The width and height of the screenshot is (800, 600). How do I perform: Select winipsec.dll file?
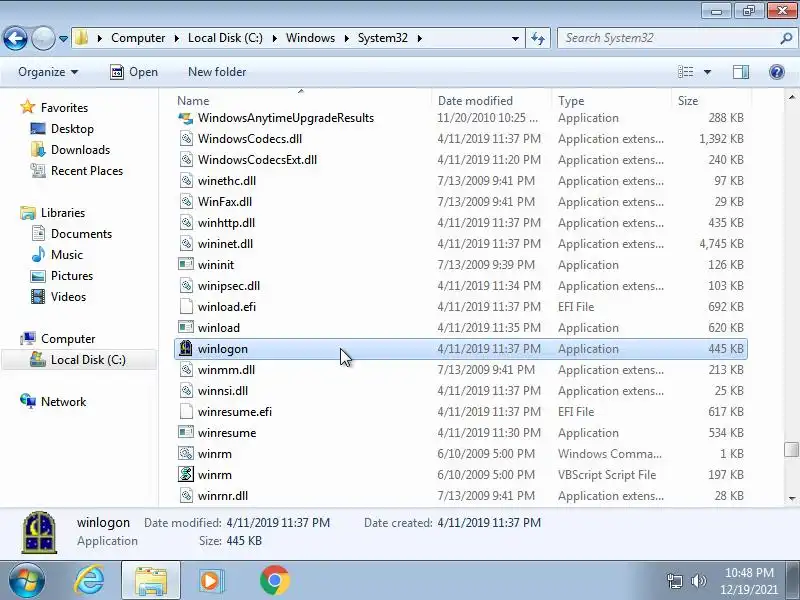(x=229, y=286)
